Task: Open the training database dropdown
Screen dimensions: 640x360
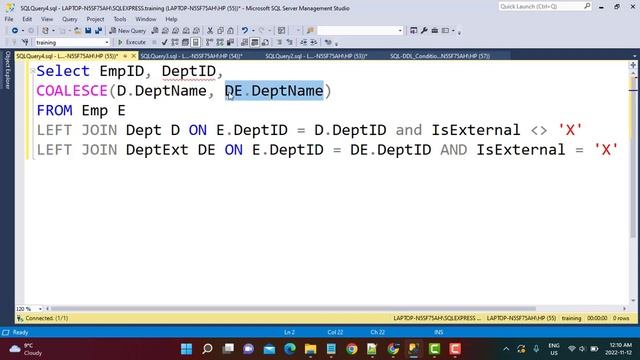Action: tap(107, 42)
